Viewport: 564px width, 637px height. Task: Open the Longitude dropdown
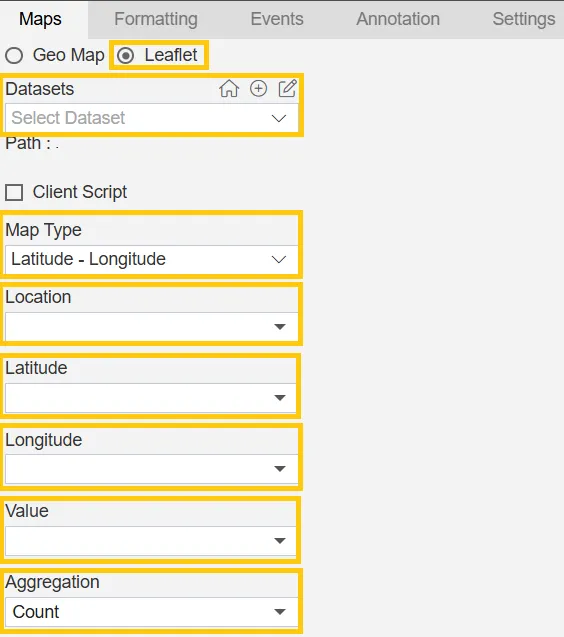(x=151, y=469)
